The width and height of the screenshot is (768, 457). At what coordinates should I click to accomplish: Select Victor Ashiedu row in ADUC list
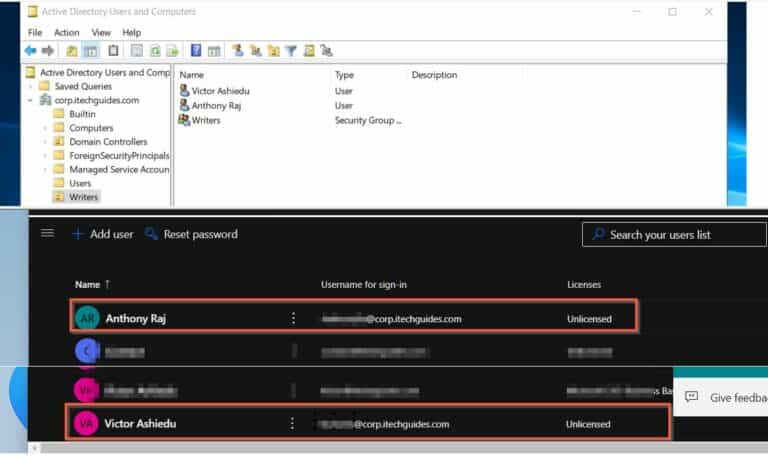click(220, 91)
